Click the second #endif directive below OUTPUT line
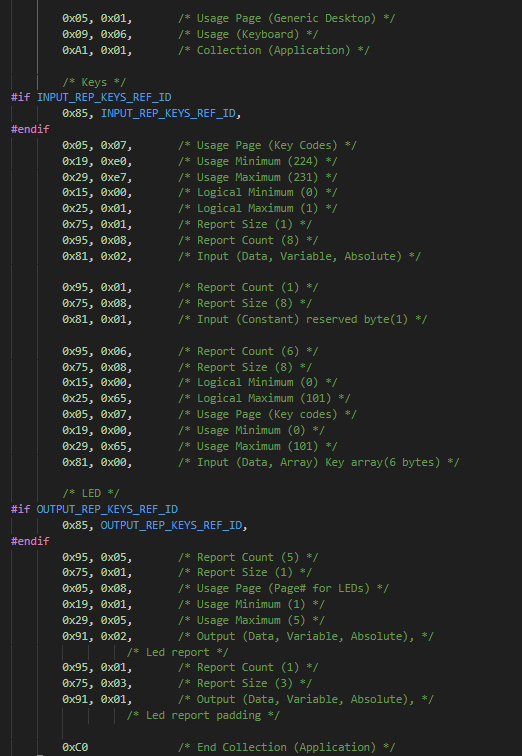 click(x=30, y=541)
